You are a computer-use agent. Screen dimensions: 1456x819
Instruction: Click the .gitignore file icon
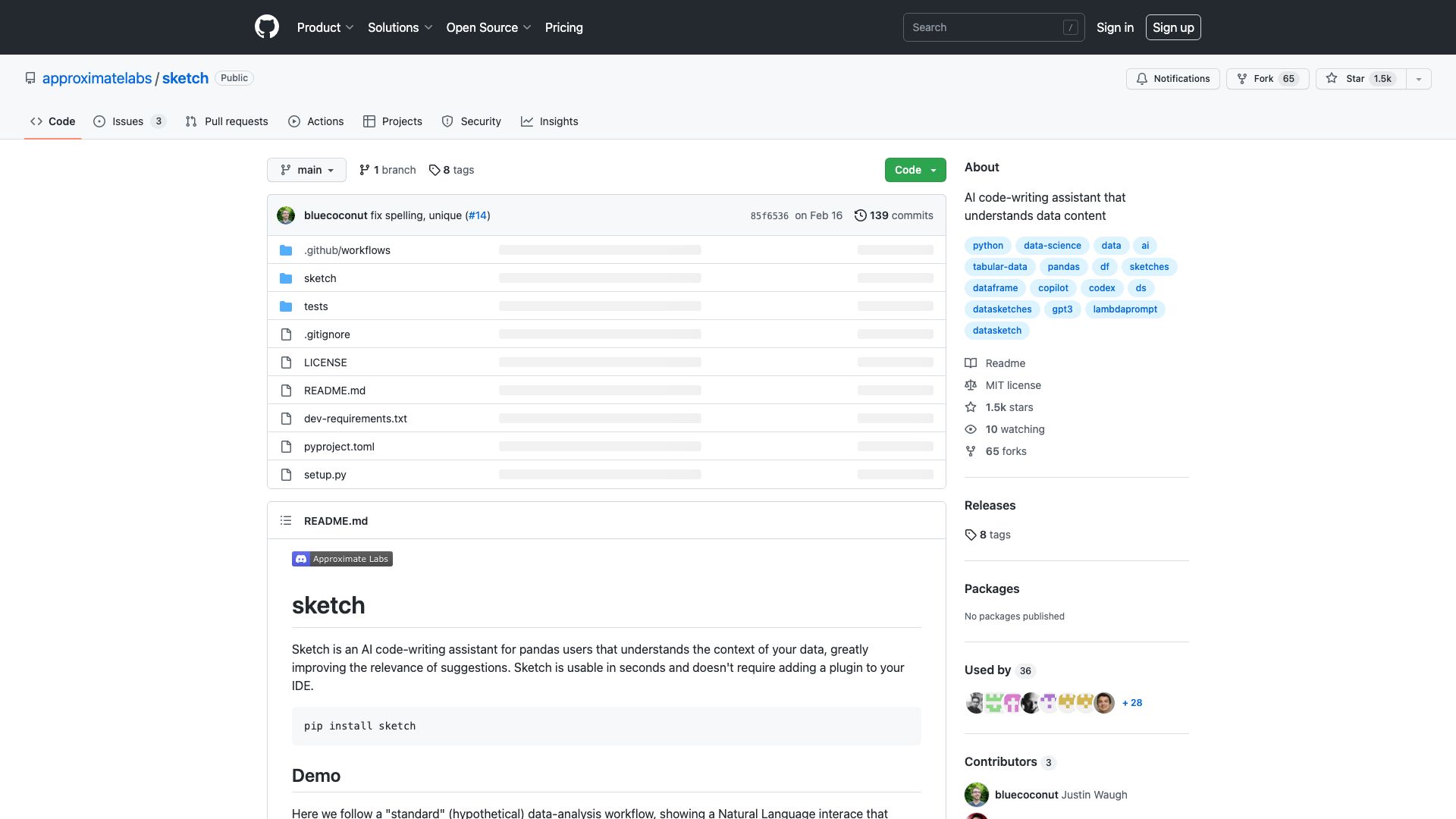click(286, 334)
